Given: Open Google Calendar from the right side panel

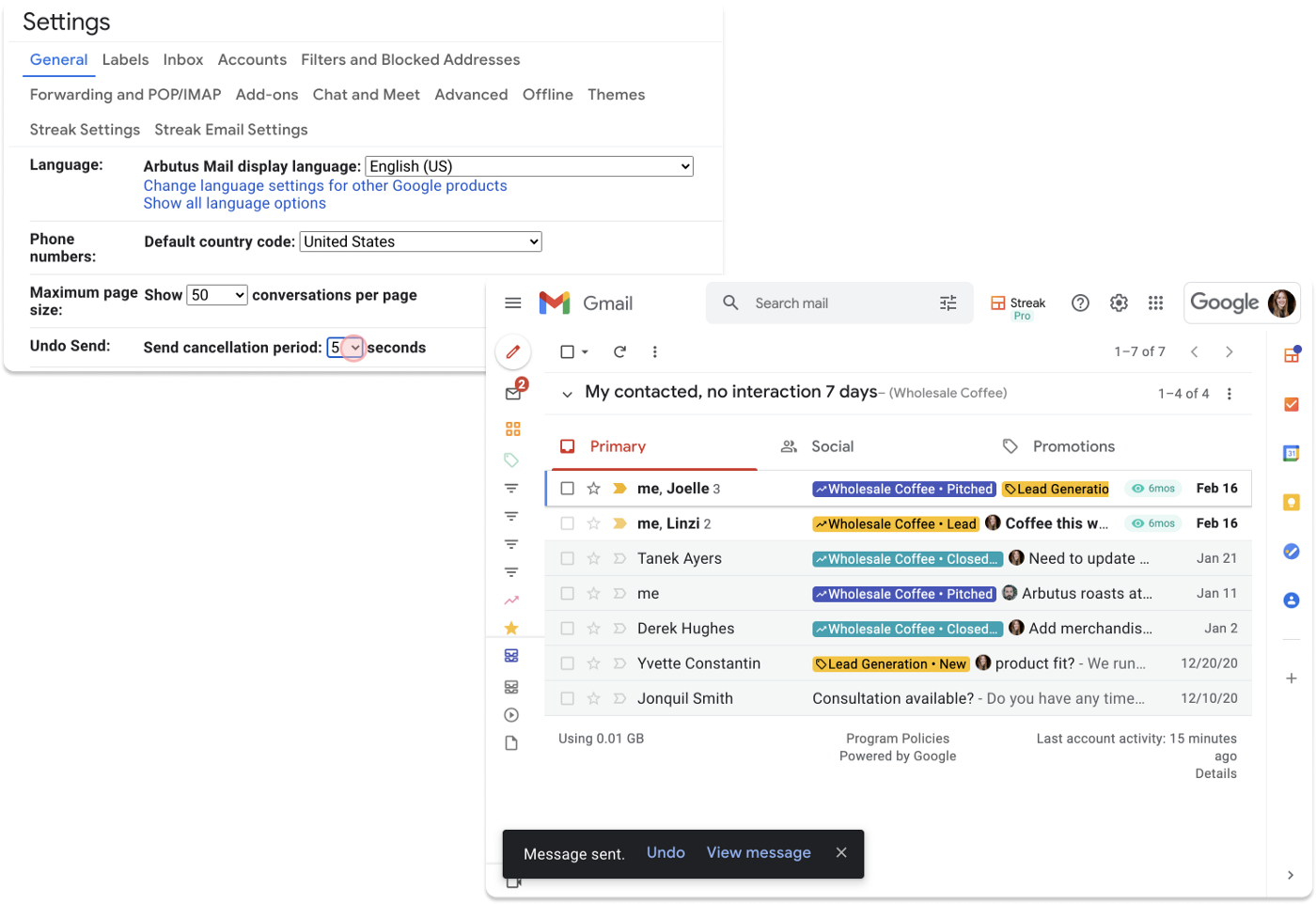Looking at the screenshot, I should coord(1292,452).
